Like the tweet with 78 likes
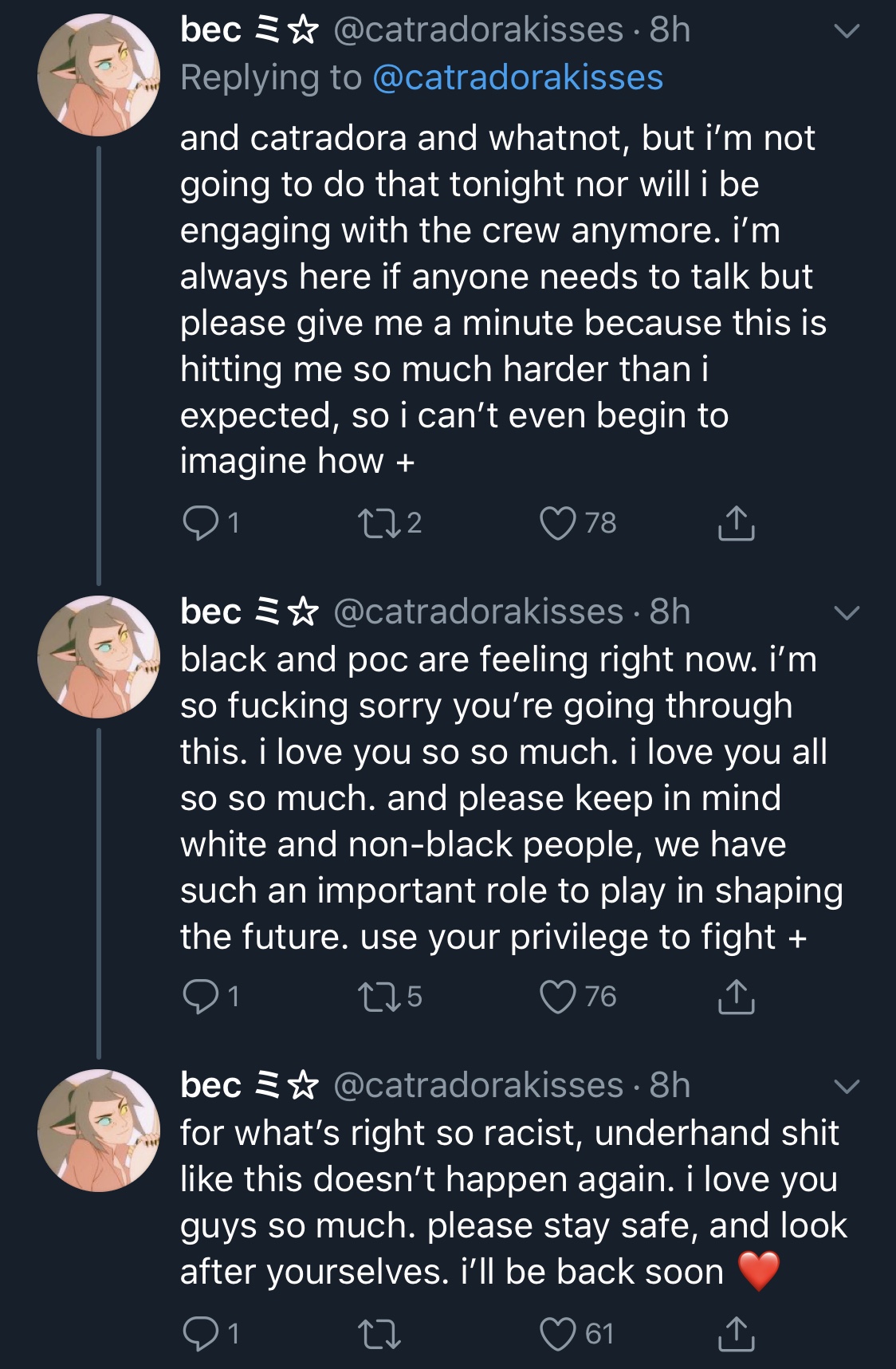Screen dimensions: 896x1369 [x=557, y=523]
